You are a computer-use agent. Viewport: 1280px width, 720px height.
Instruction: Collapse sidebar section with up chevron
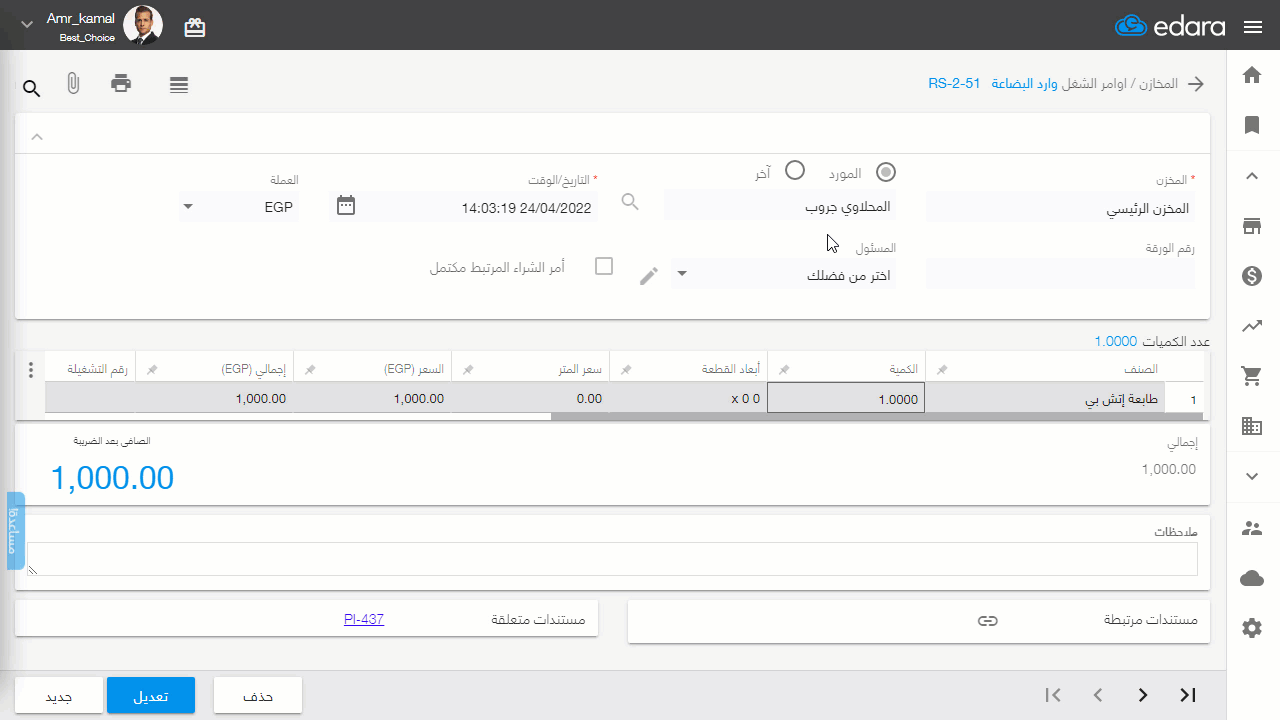coord(1252,176)
